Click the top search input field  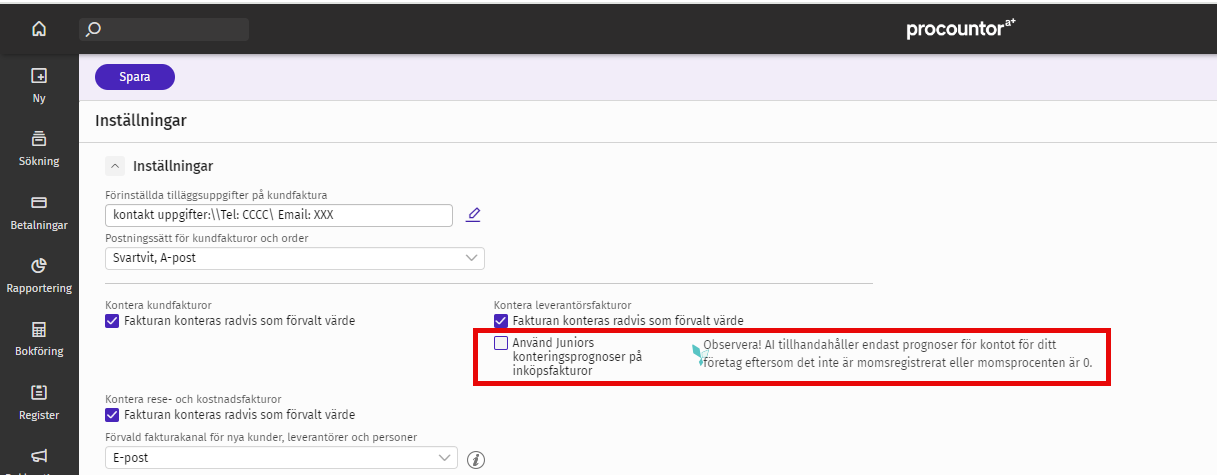[164, 29]
